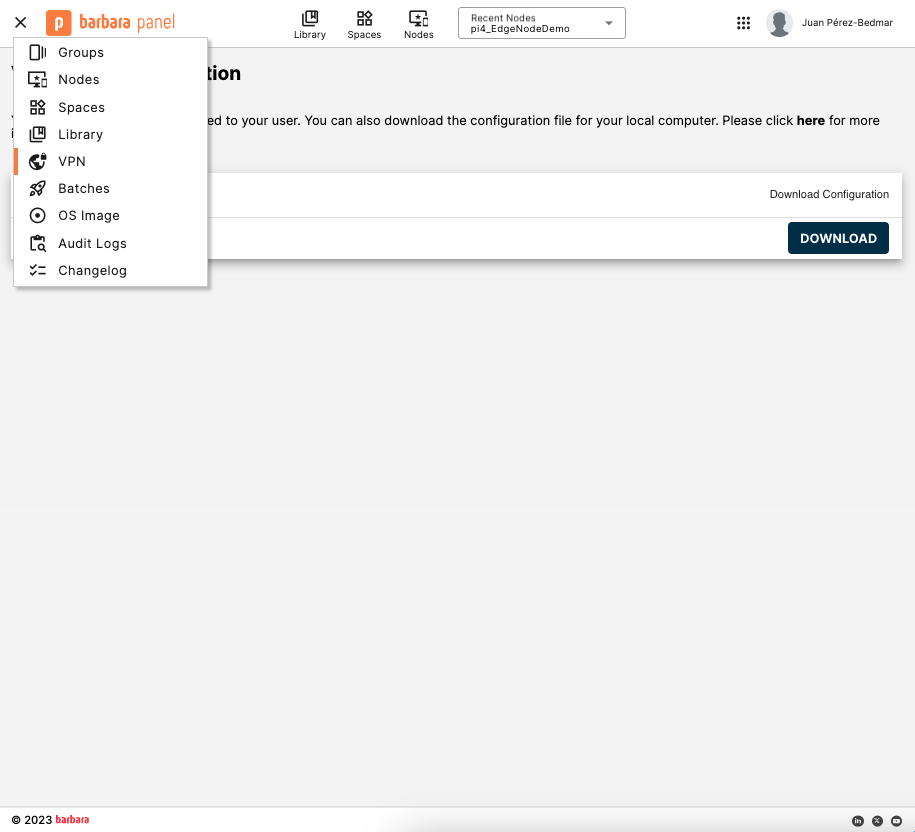Click the DOWNLOAD button
Image resolution: width=915 pixels, height=832 pixels.
point(838,238)
